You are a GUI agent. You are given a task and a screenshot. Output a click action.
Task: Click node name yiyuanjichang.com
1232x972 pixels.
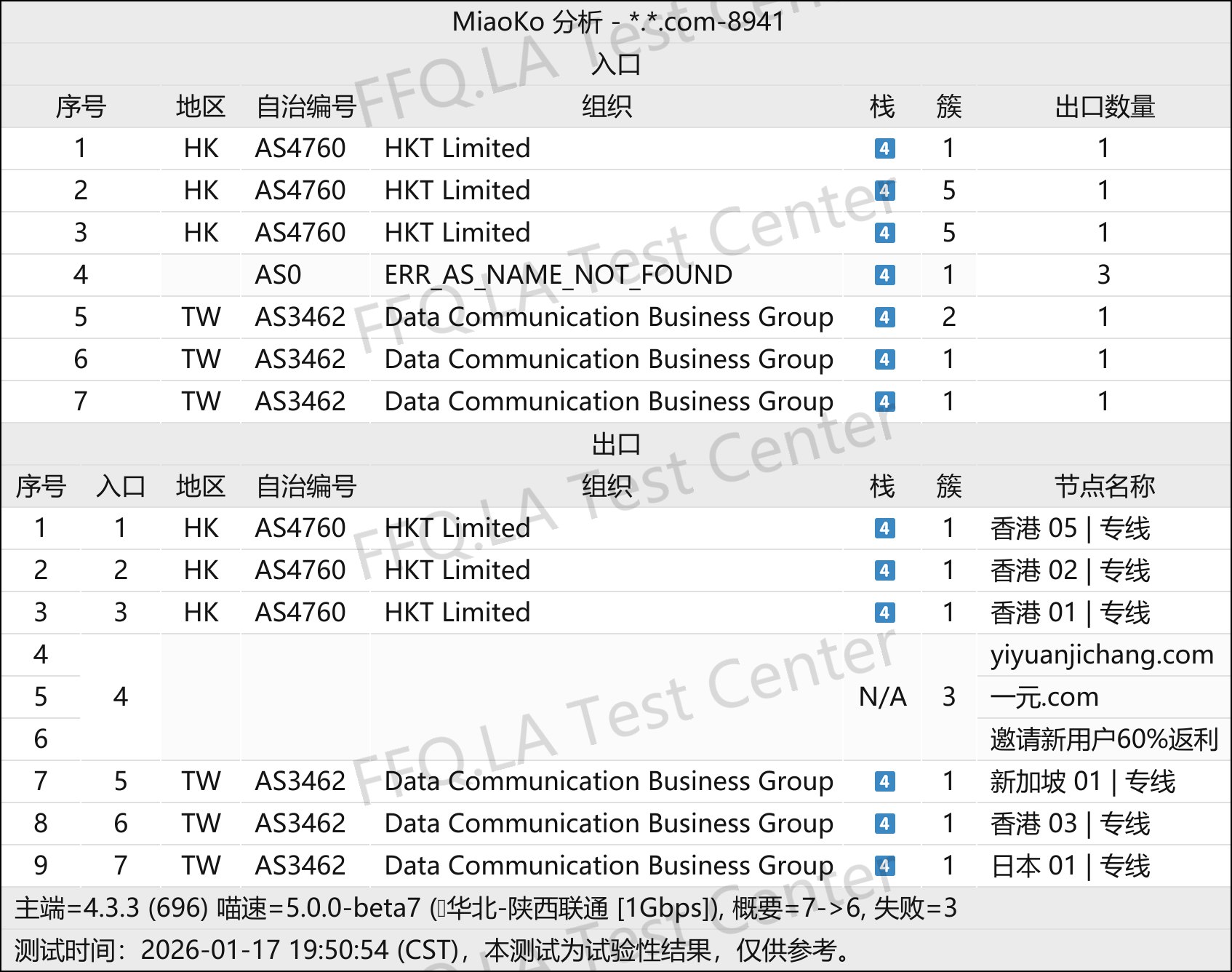pos(1102,655)
